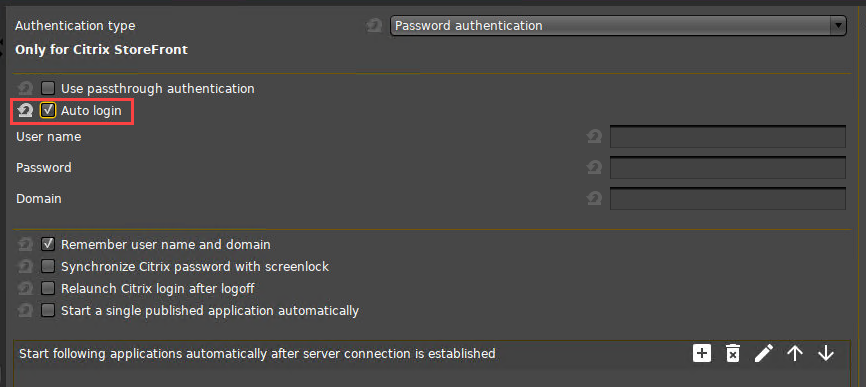
Task: Reset Auto login to default icon
Action: coord(25,111)
